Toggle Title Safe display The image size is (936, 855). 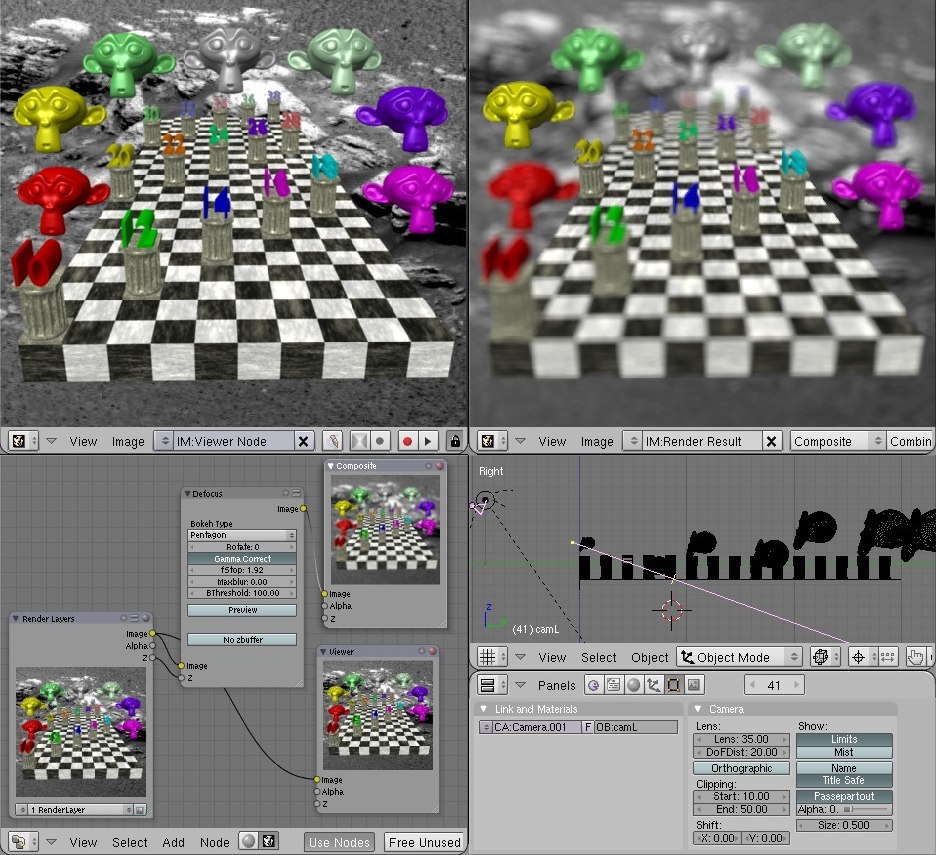point(844,780)
